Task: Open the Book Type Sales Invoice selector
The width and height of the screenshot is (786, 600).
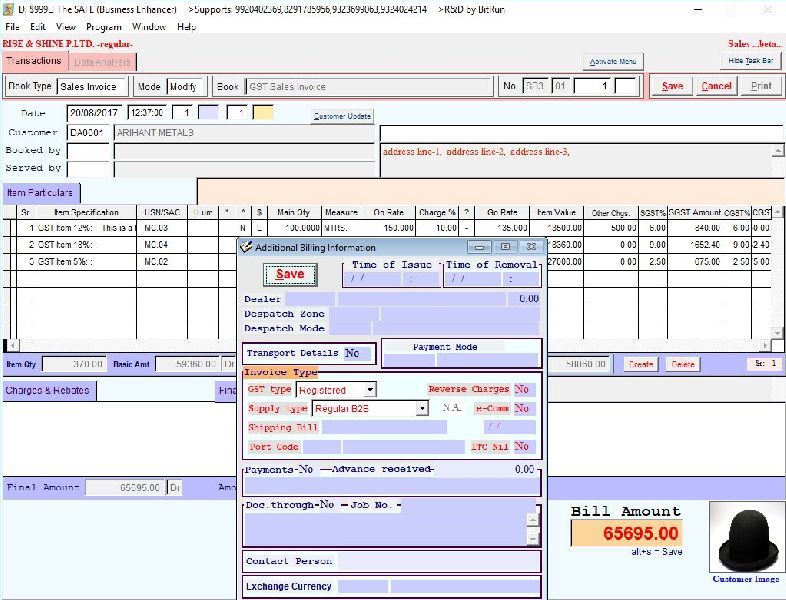Action: click(x=92, y=87)
